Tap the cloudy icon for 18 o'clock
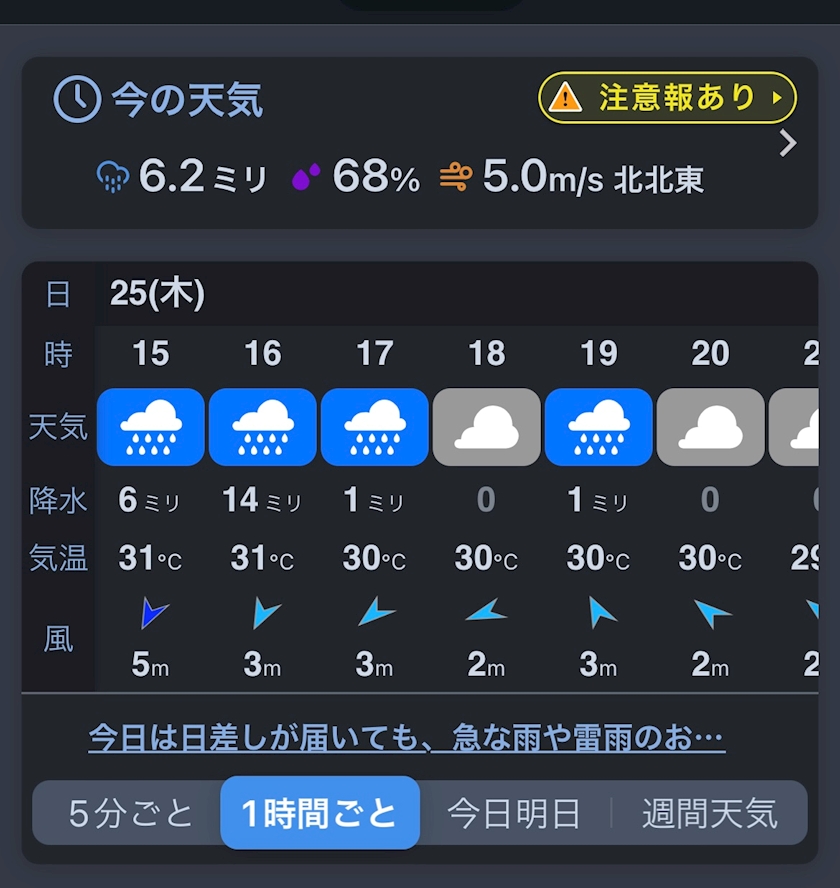The image size is (840, 888). click(x=487, y=427)
